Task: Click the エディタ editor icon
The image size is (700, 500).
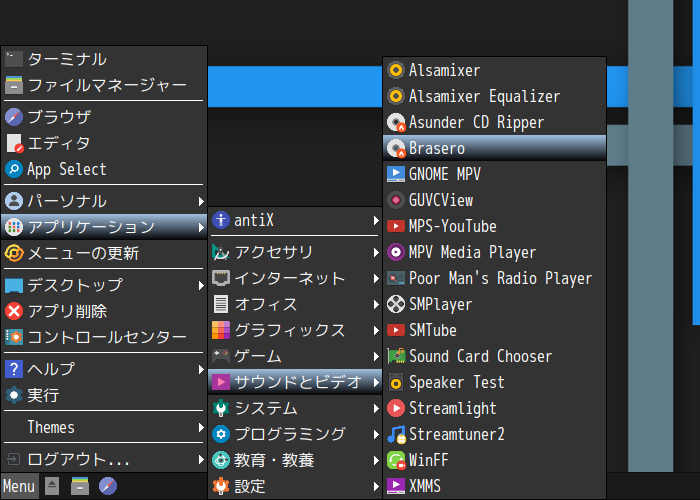Action: (x=15, y=143)
